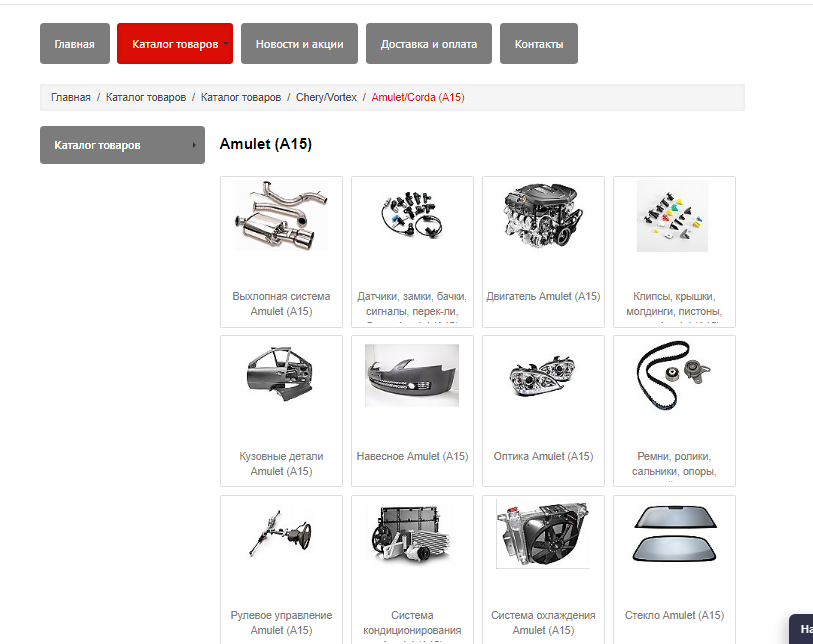Screen dimensions: 813x644
Task: Open the dark chat widget at bottom right
Action: pyautogui.click(x=802, y=629)
